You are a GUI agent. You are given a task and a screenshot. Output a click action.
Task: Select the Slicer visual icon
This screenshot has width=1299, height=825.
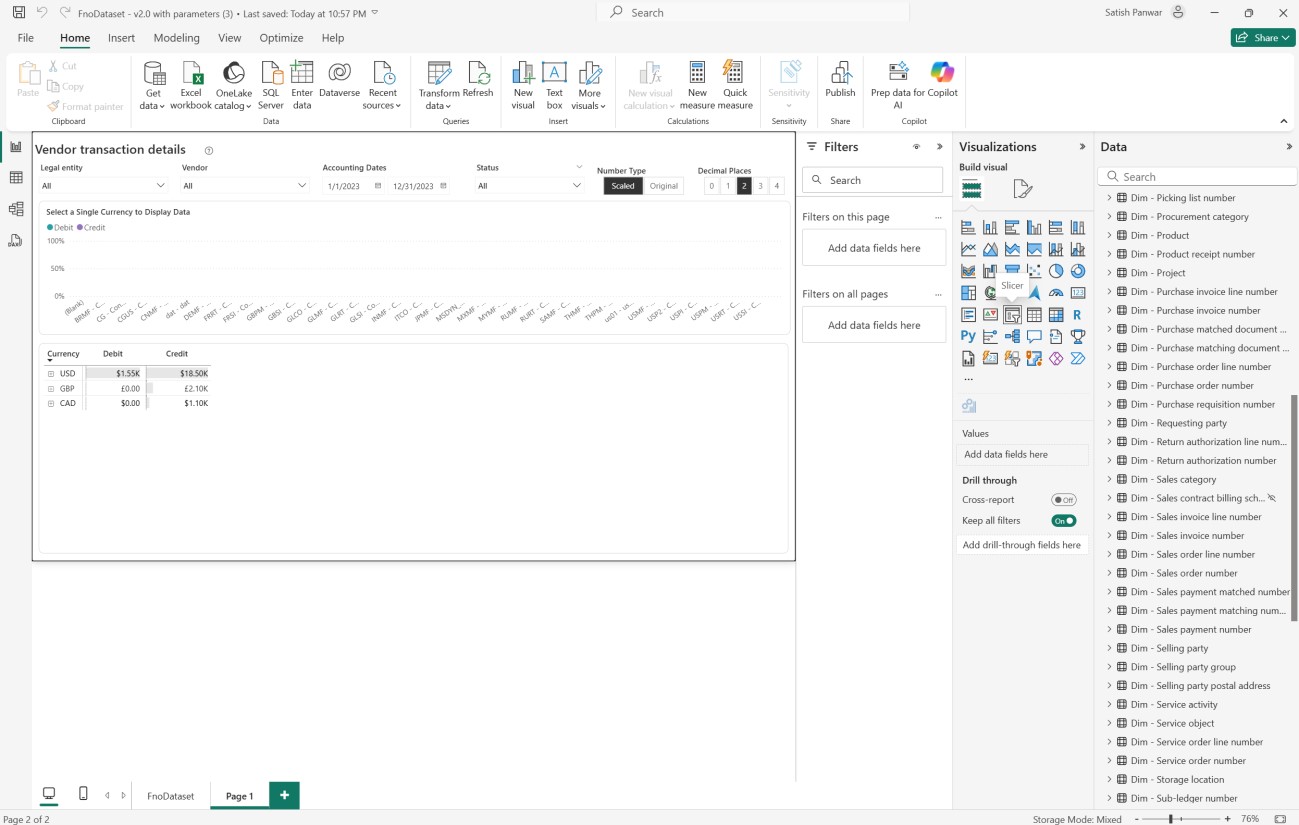[x=1012, y=315]
